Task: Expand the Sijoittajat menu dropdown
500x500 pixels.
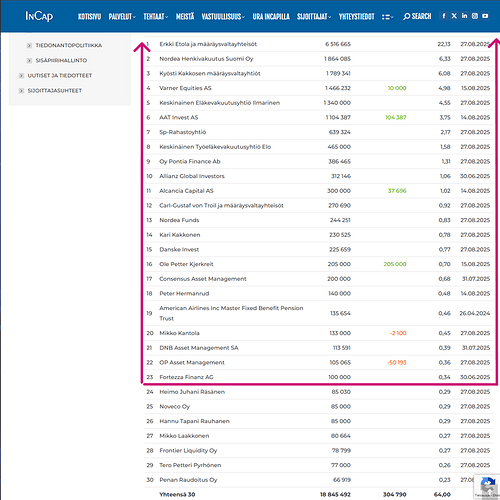Action: pyautogui.click(x=314, y=17)
